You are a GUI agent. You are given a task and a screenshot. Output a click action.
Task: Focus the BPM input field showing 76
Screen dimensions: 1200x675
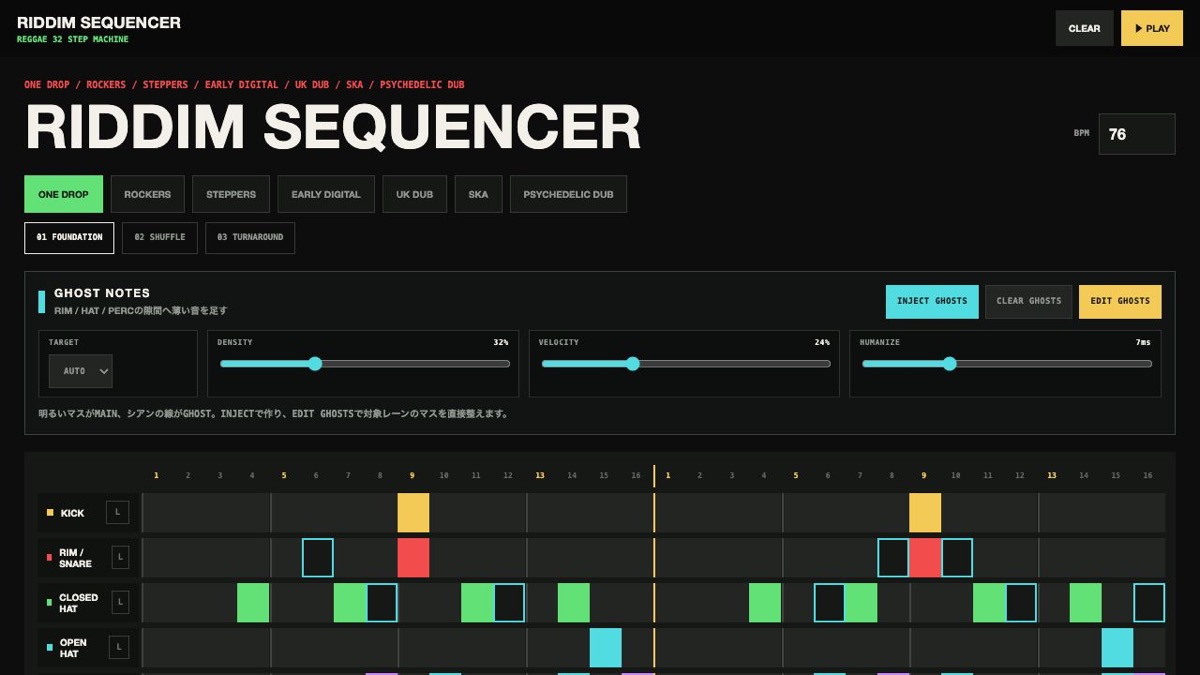(x=1137, y=134)
